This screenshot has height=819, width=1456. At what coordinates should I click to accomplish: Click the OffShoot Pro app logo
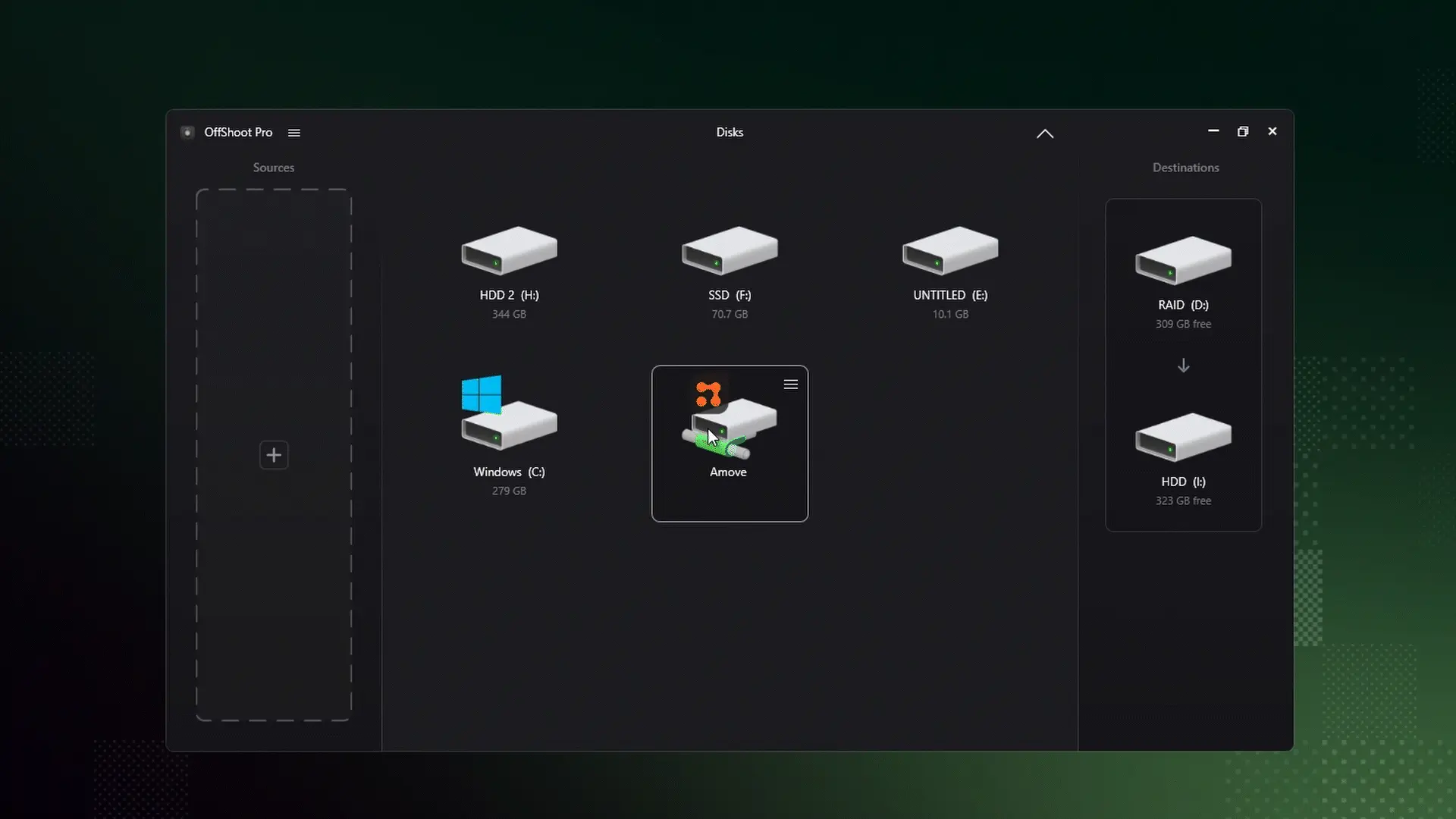(x=187, y=133)
